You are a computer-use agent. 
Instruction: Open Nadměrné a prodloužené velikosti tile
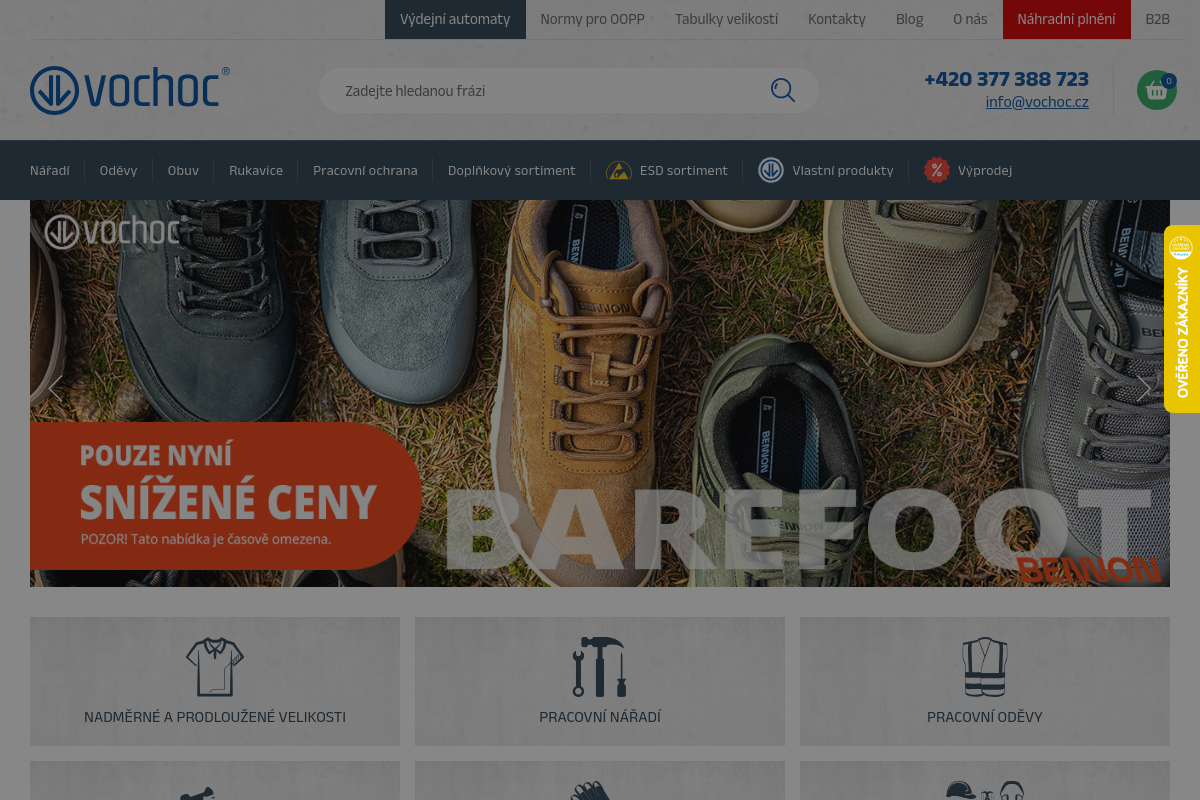(x=215, y=681)
